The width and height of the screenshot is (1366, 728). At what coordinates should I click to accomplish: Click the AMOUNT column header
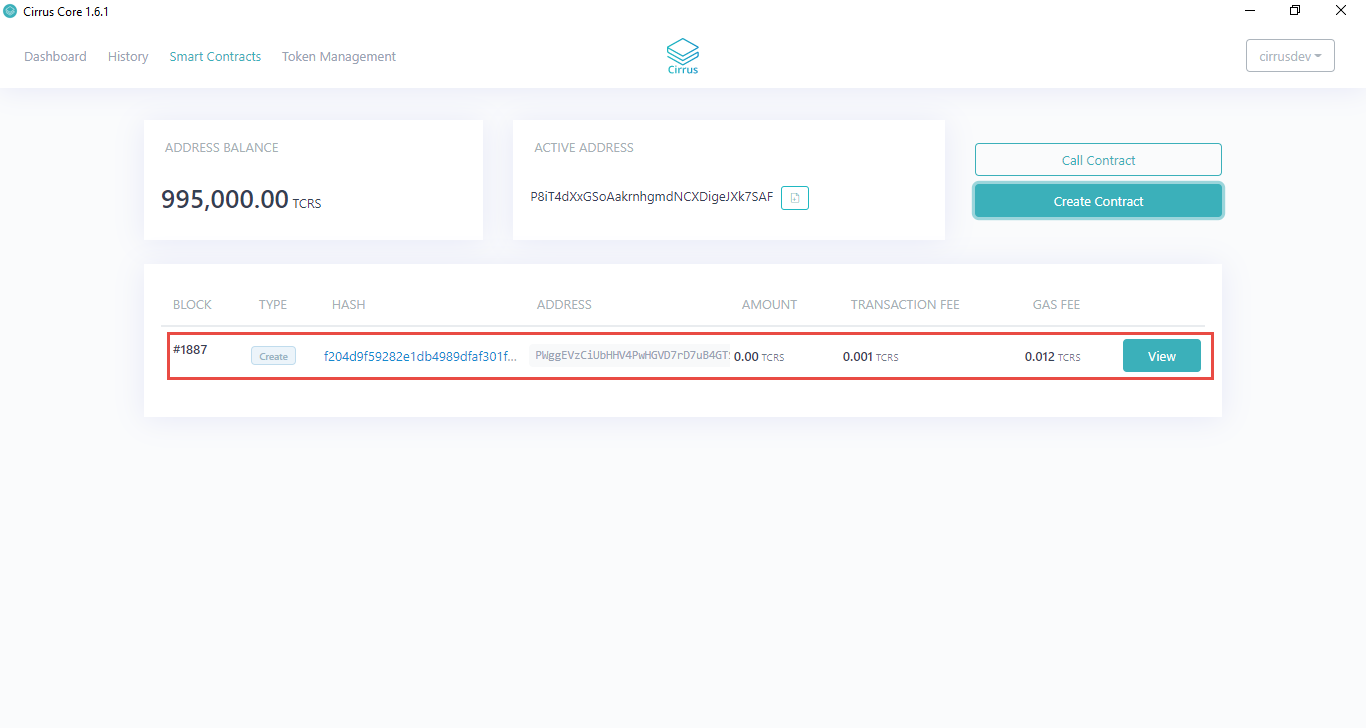click(x=769, y=304)
